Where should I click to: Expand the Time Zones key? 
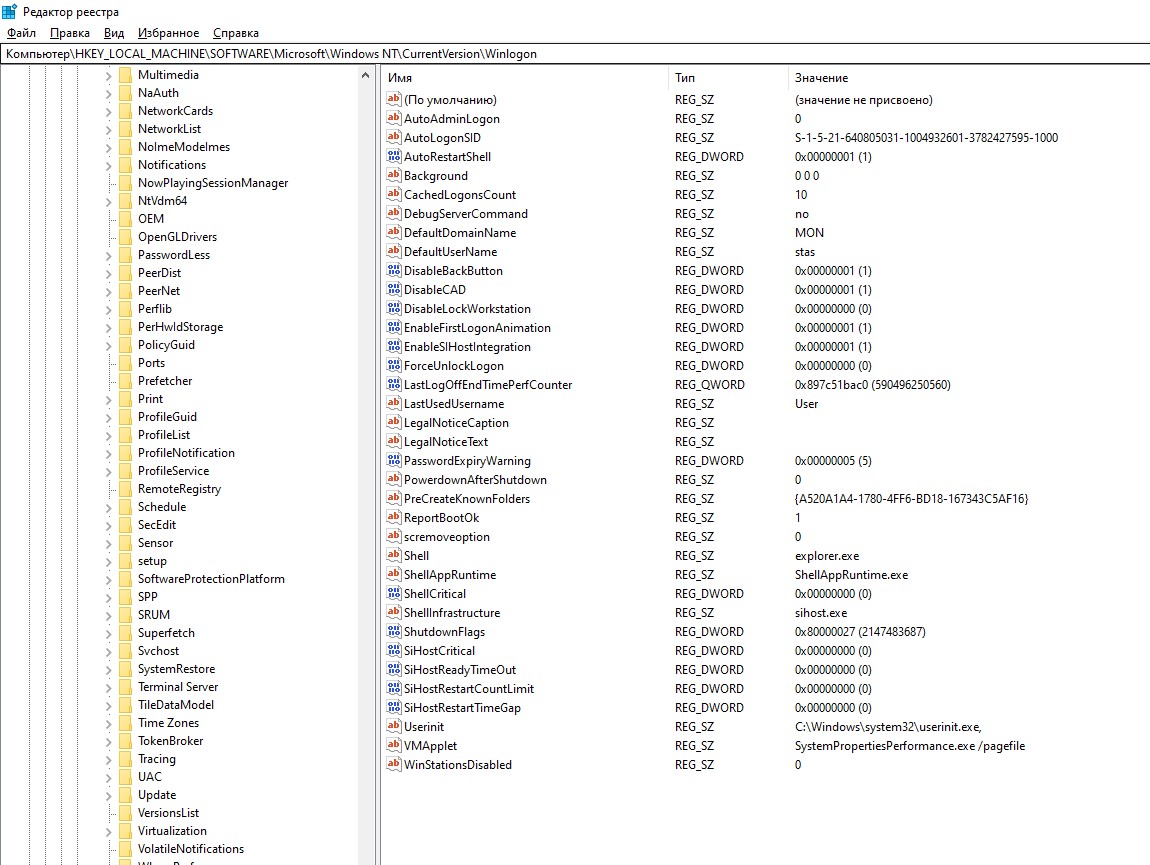(x=109, y=723)
